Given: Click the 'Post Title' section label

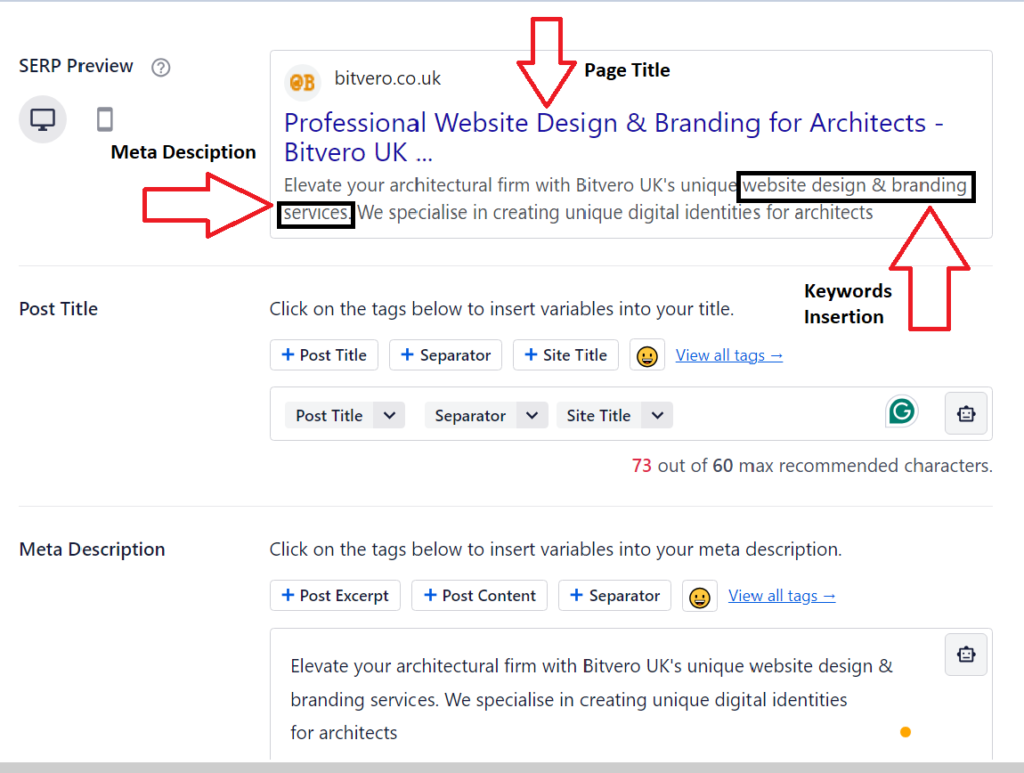Looking at the screenshot, I should coord(59,309).
